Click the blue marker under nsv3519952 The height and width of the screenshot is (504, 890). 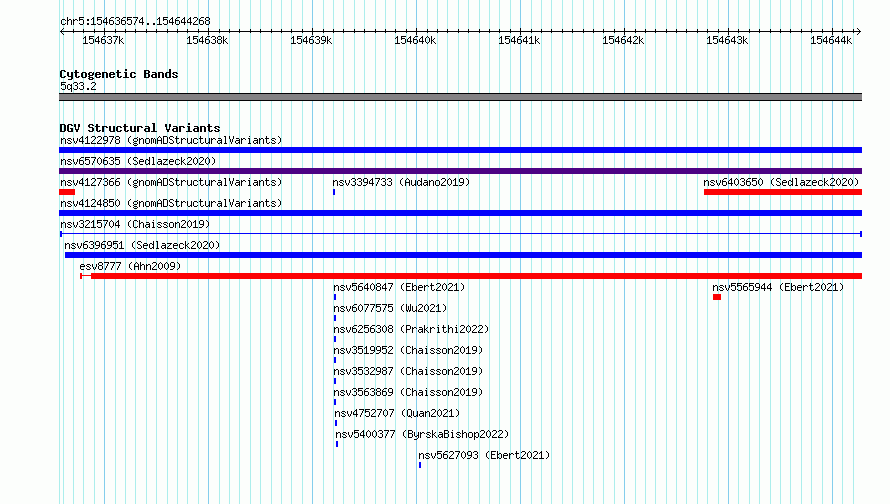click(x=335, y=360)
